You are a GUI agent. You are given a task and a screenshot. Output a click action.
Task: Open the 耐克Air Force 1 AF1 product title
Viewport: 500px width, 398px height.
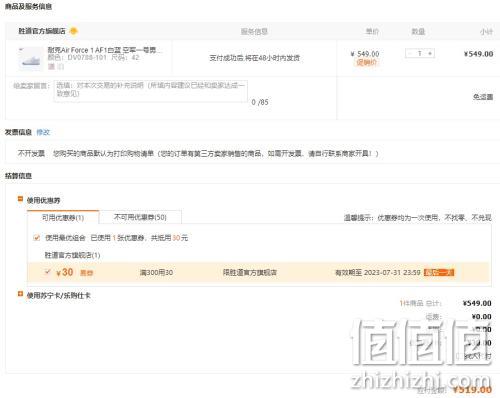pyautogui.click(x=105, y=50)
